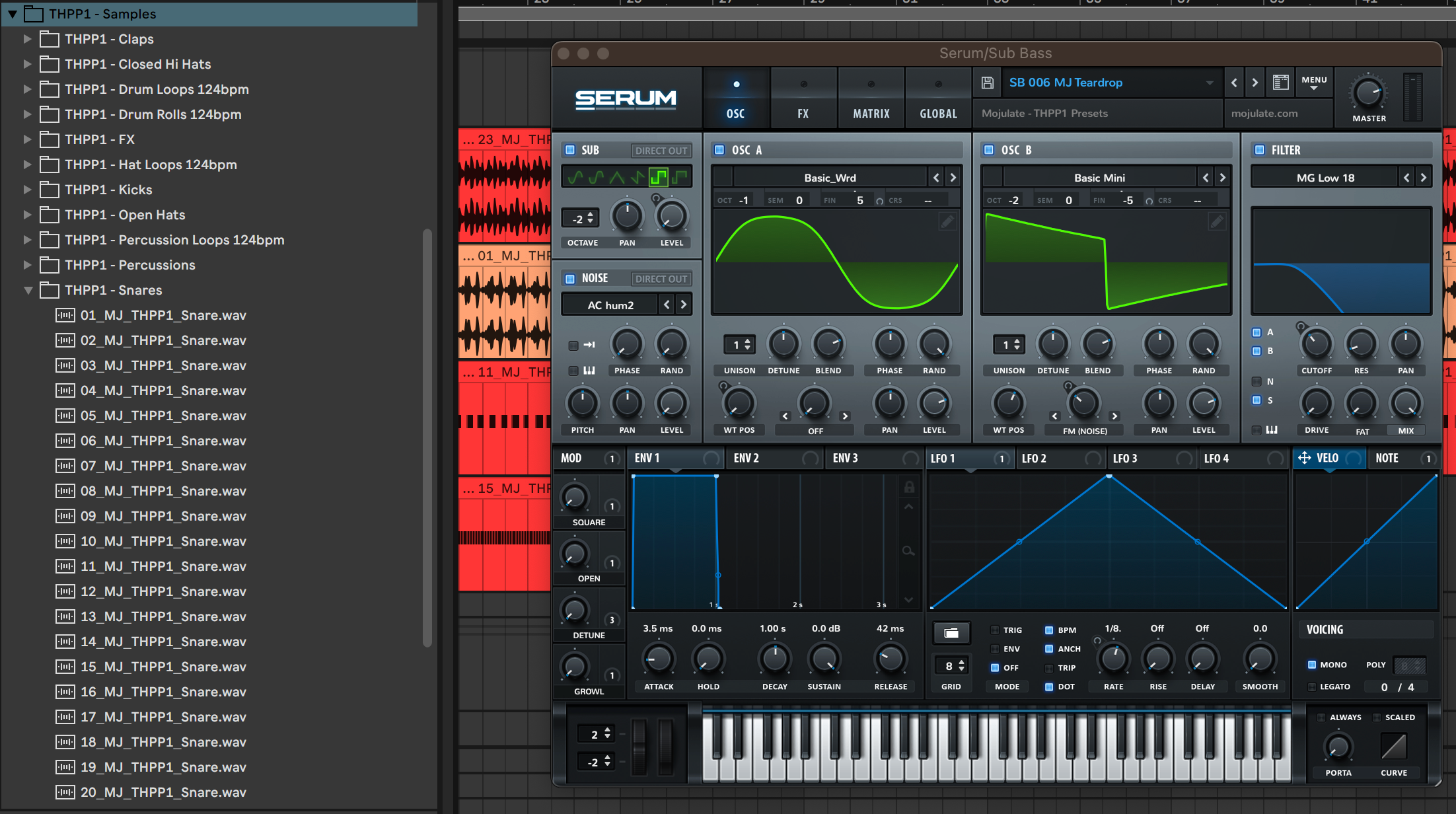Click the envelope zoom magnifier icon
This screenshot has height=814, width=1456.
(x=908, y=550)
